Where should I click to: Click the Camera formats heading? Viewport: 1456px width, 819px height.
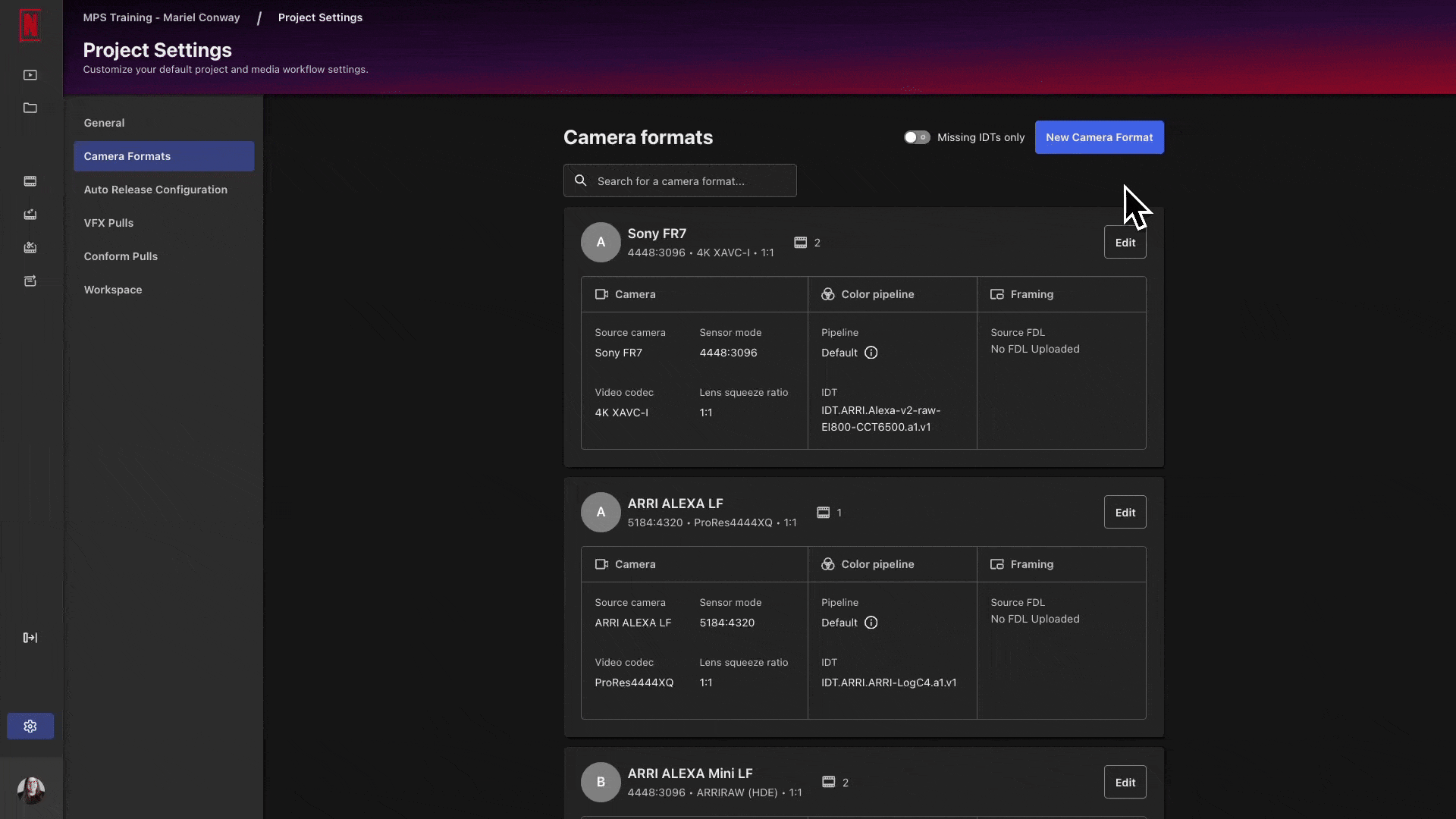tap(639, 137)
